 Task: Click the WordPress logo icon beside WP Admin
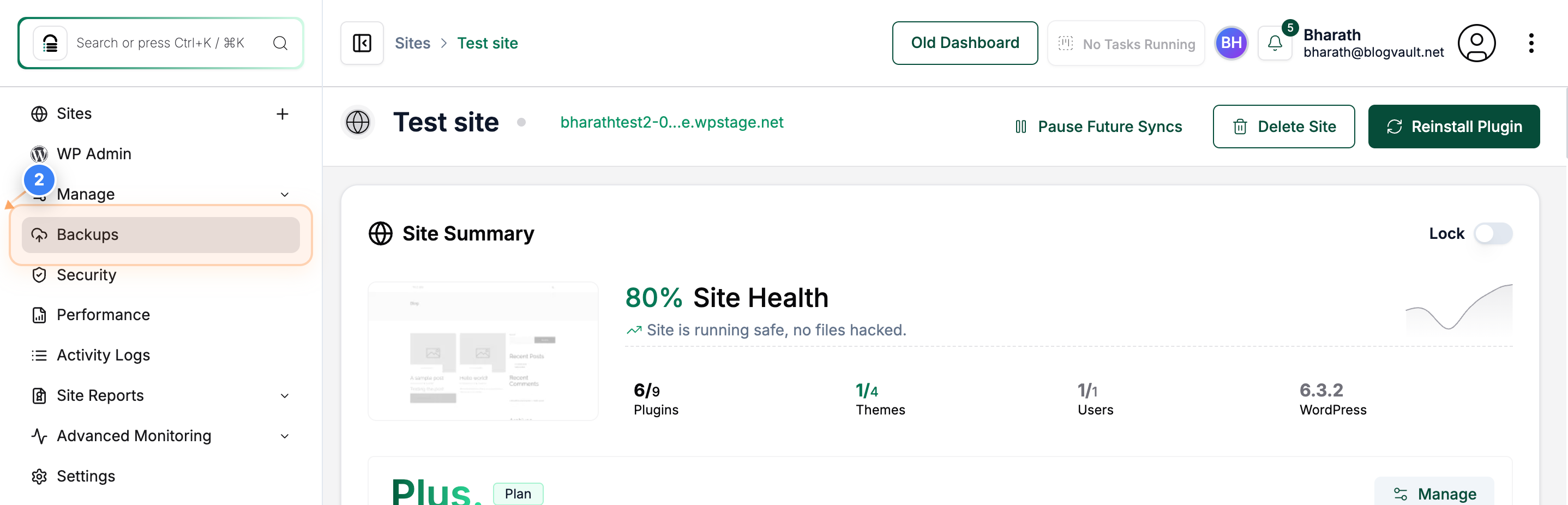point(40,154)
